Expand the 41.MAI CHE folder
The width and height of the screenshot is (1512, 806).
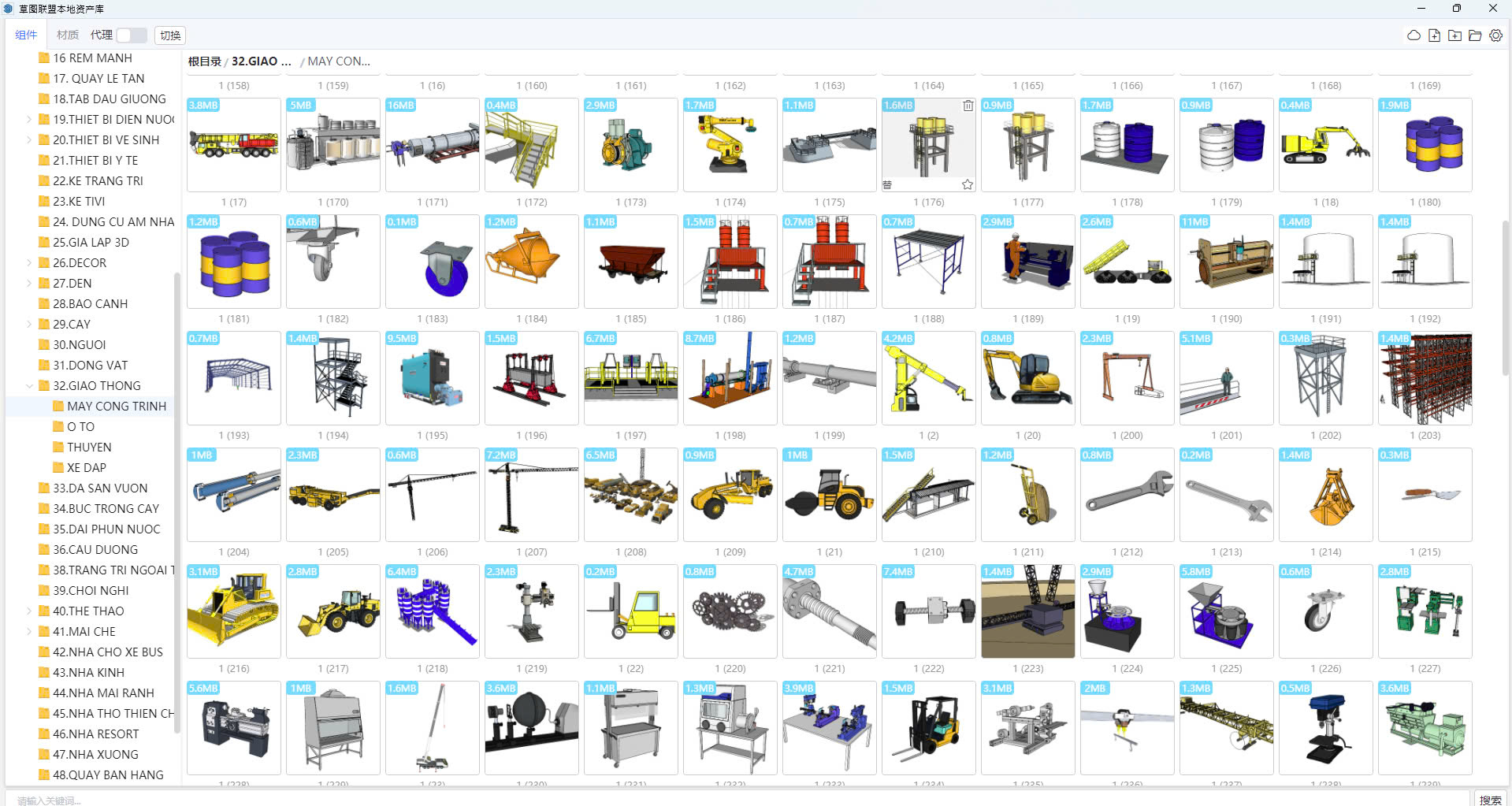point(29,632)
